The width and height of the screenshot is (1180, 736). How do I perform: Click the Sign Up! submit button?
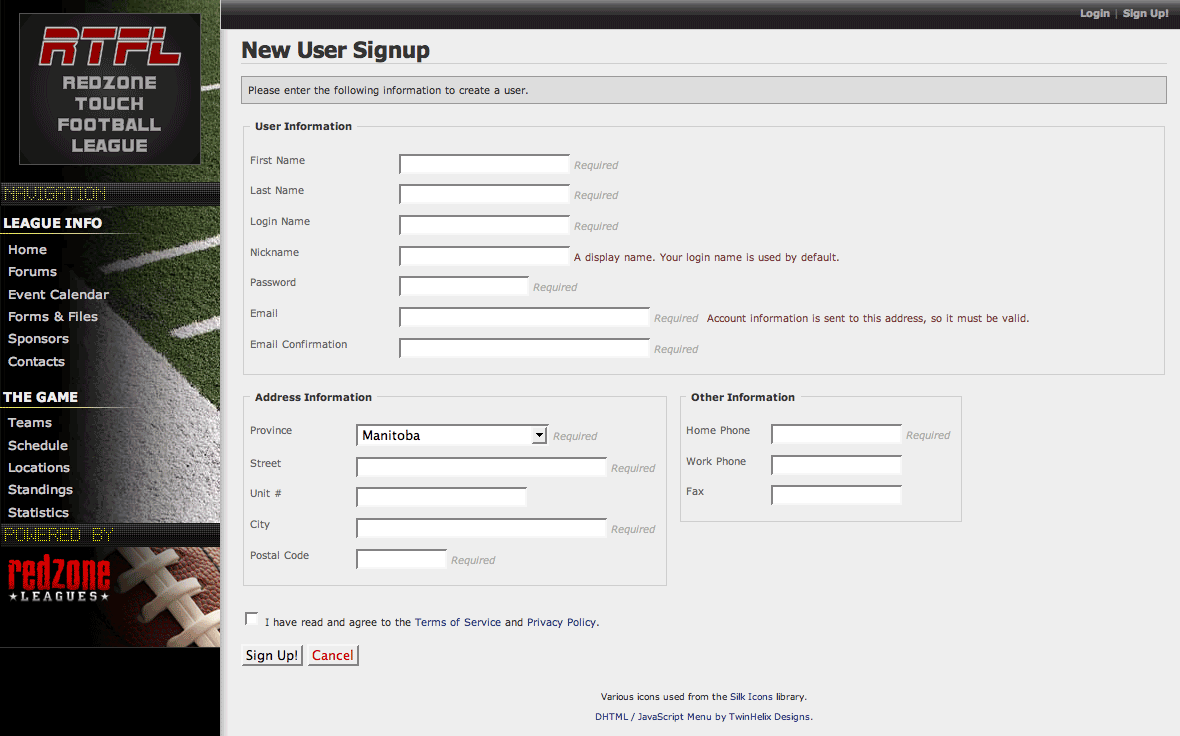tap(272, 655)
